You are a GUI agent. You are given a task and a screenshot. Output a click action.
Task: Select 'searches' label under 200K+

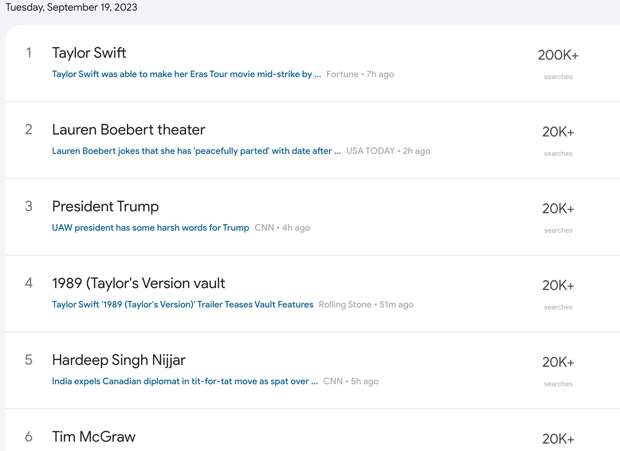[x=558, y=77]
